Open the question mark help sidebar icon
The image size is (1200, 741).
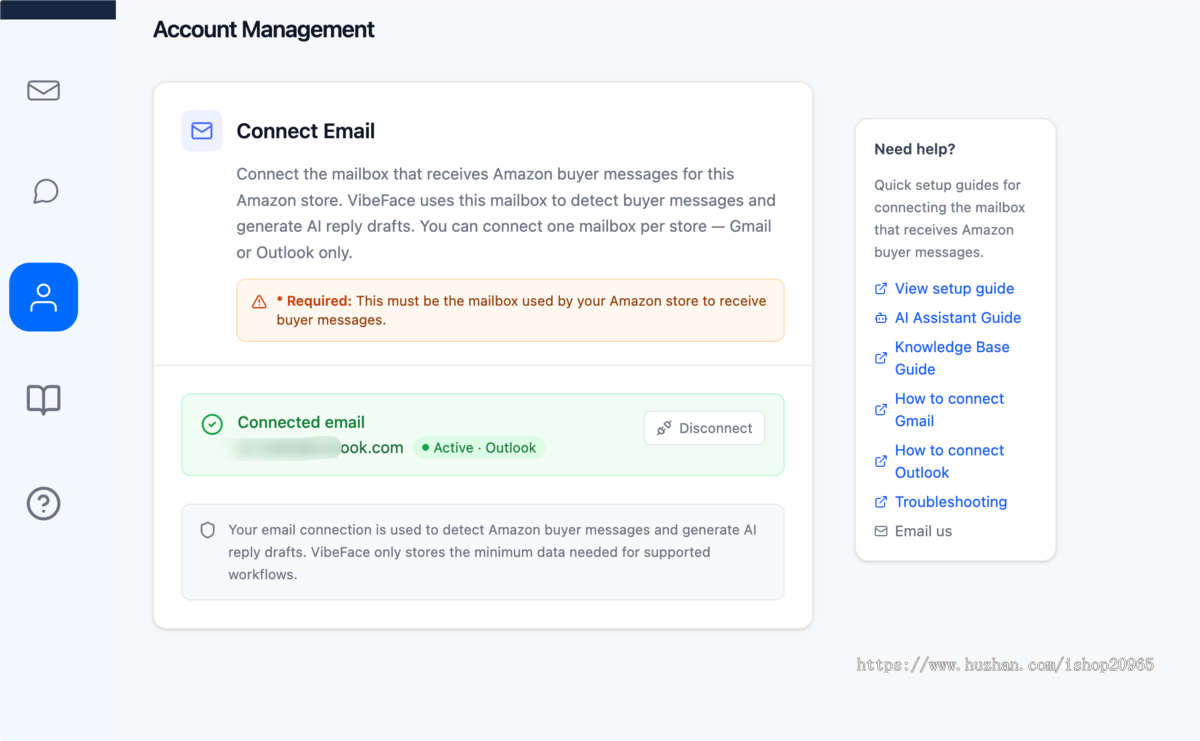point(44,503)
